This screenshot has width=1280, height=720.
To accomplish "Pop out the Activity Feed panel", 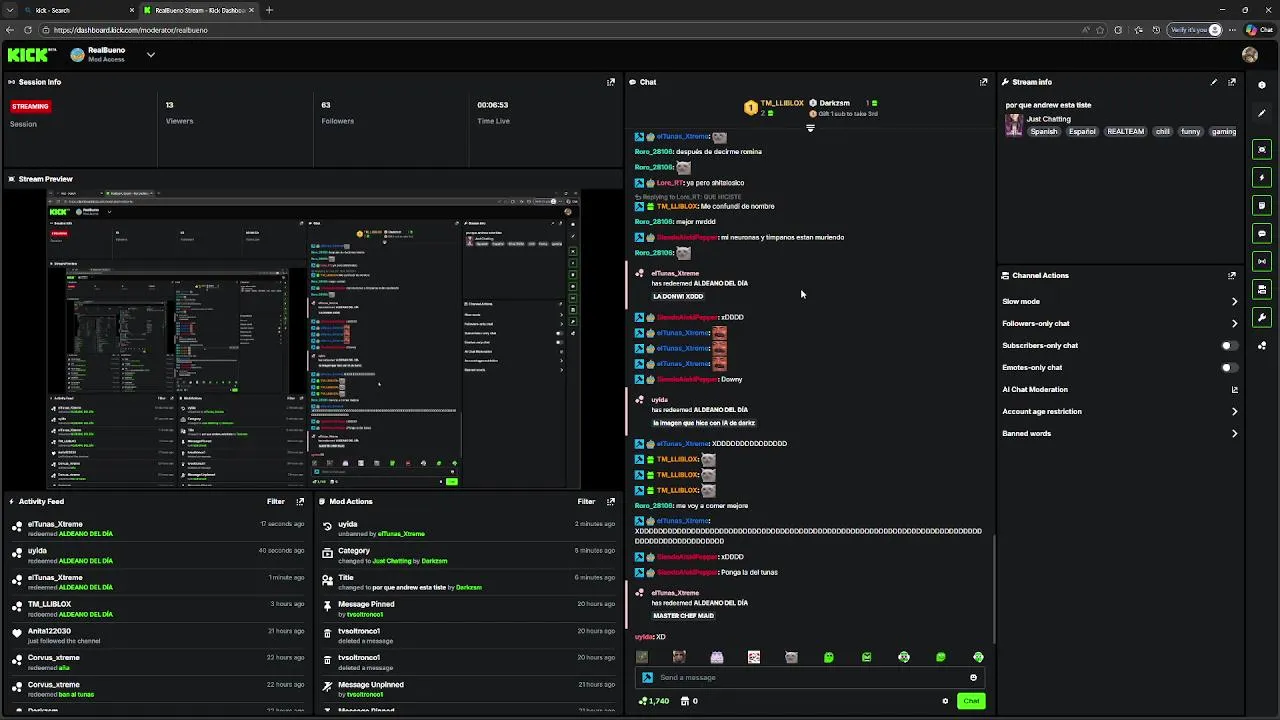I will pyautogui.click(x=300, y=501).
